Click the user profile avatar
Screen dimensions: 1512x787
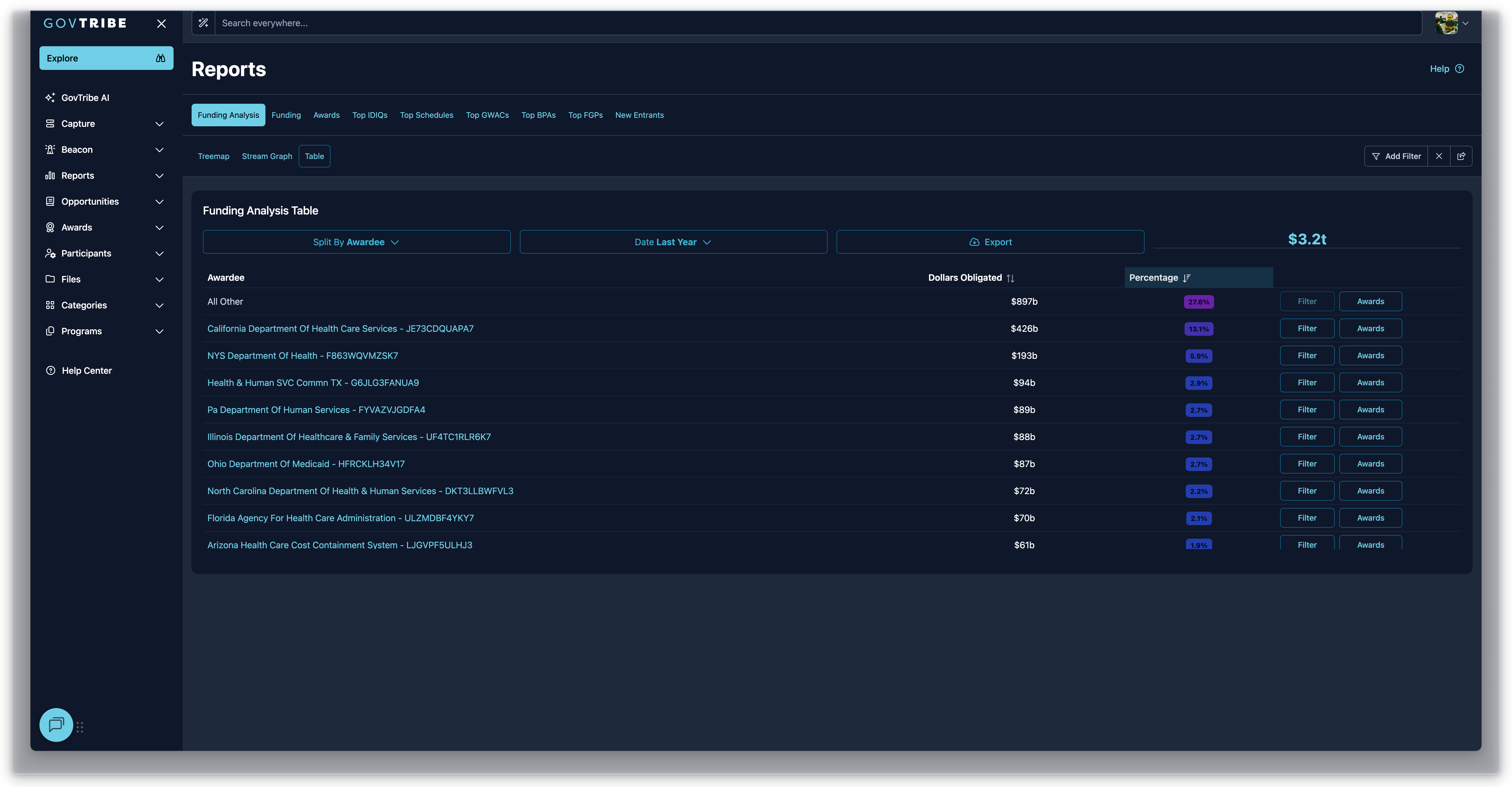click(1446, 23)
